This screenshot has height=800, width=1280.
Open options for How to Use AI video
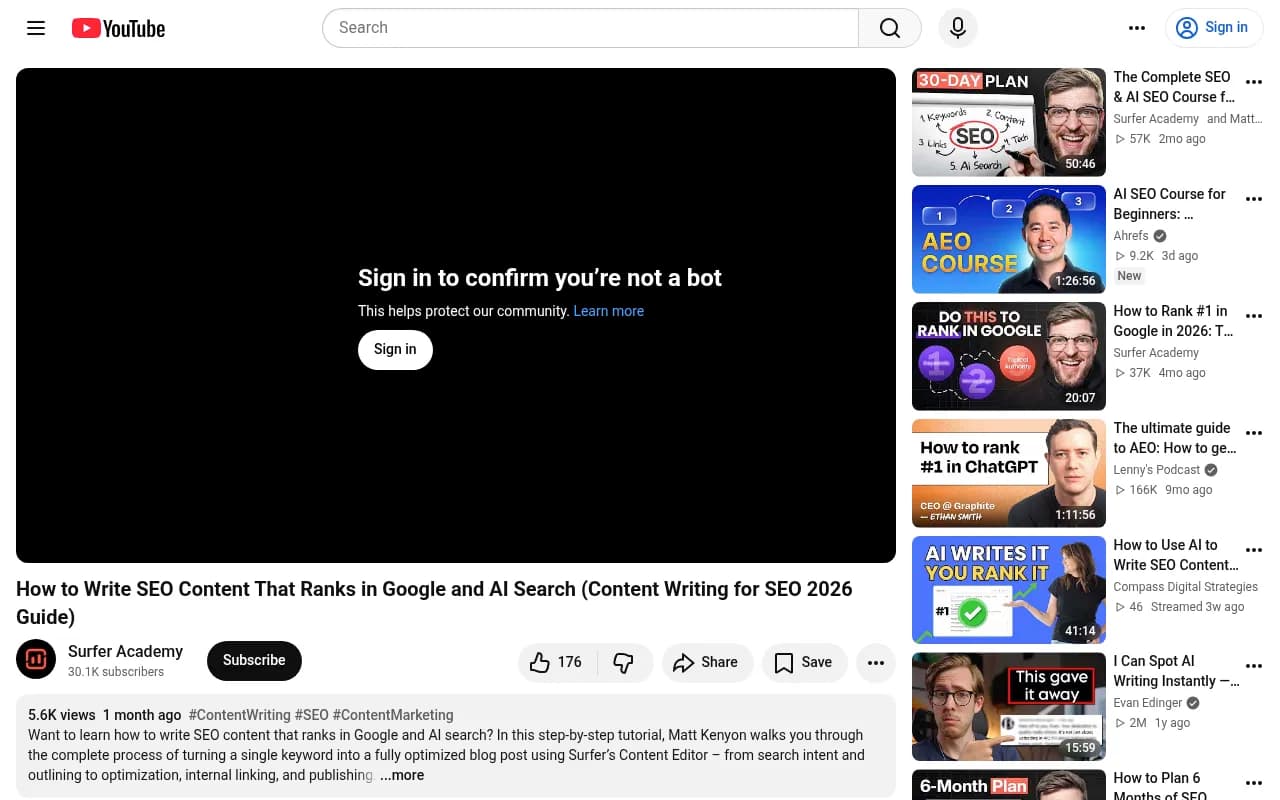click(1253, 550)
